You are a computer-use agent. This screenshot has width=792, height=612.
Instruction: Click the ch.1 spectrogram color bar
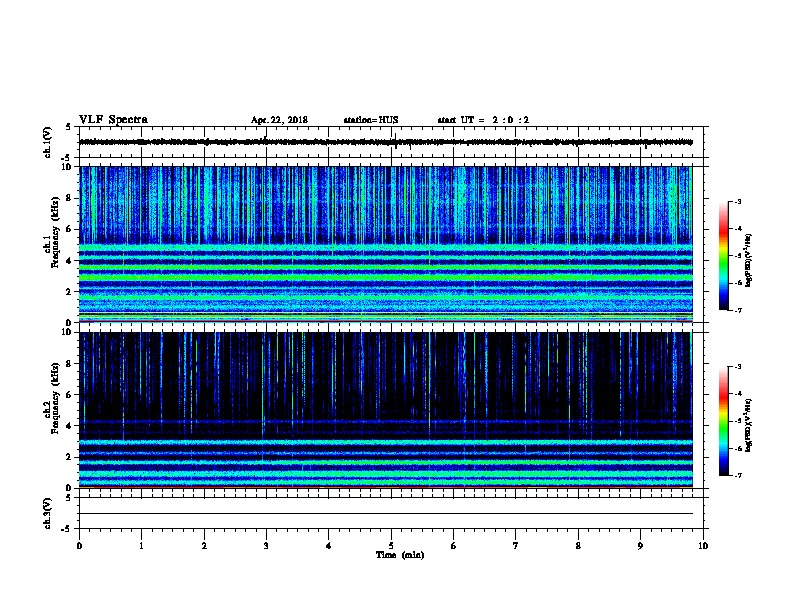click(724, 256)
